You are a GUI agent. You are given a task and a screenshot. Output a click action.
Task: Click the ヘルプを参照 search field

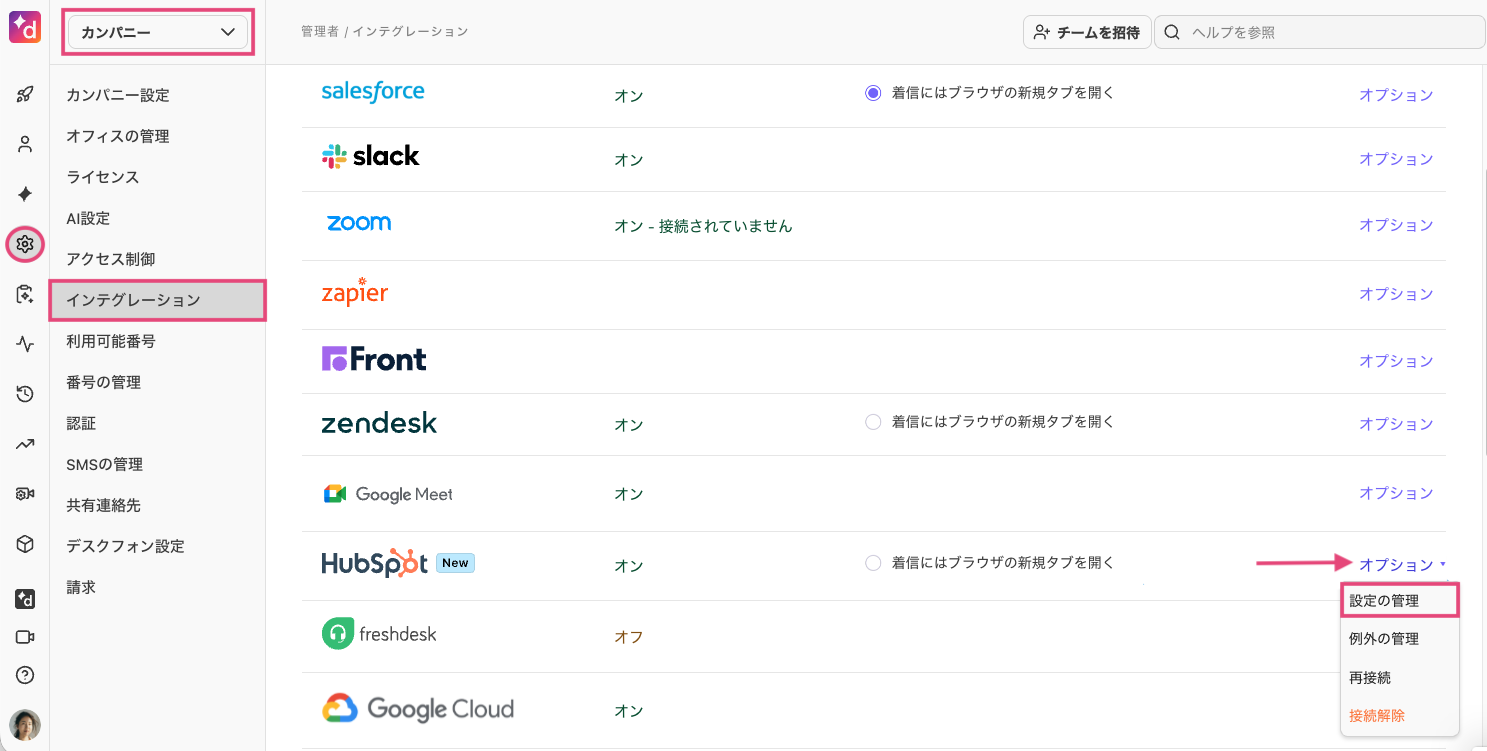tap(1320, 32)
